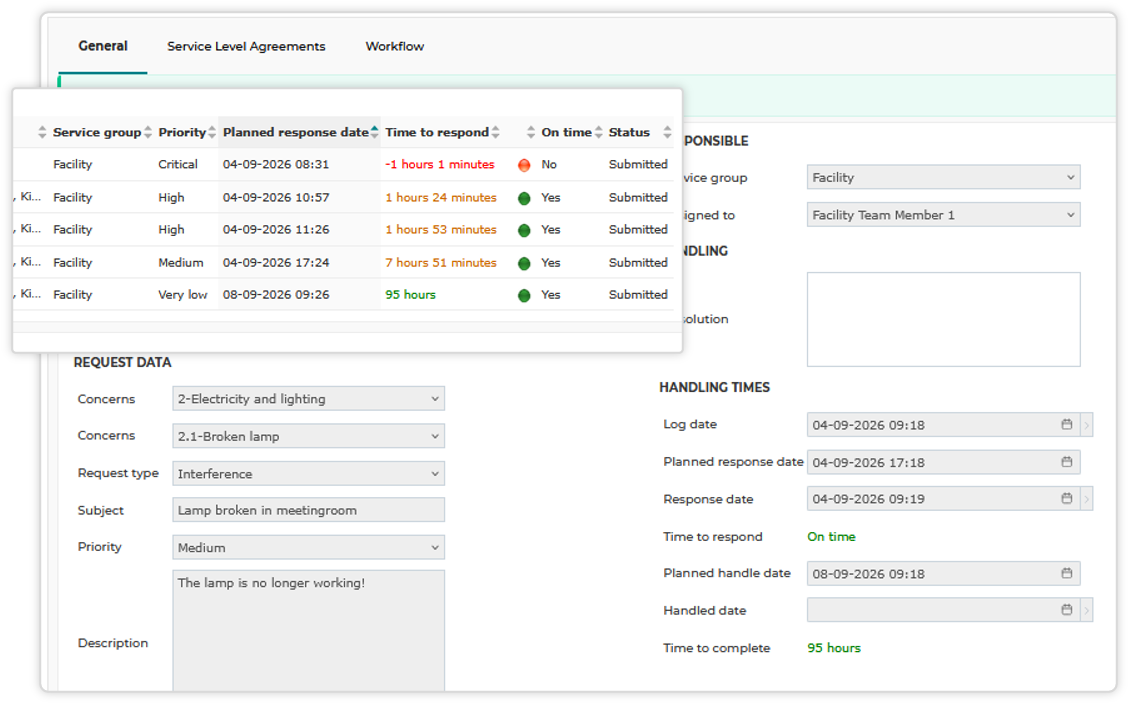Switch to Service Level Agreements tab
This screenshot has width=1129, height=704.
coord(246,46)
